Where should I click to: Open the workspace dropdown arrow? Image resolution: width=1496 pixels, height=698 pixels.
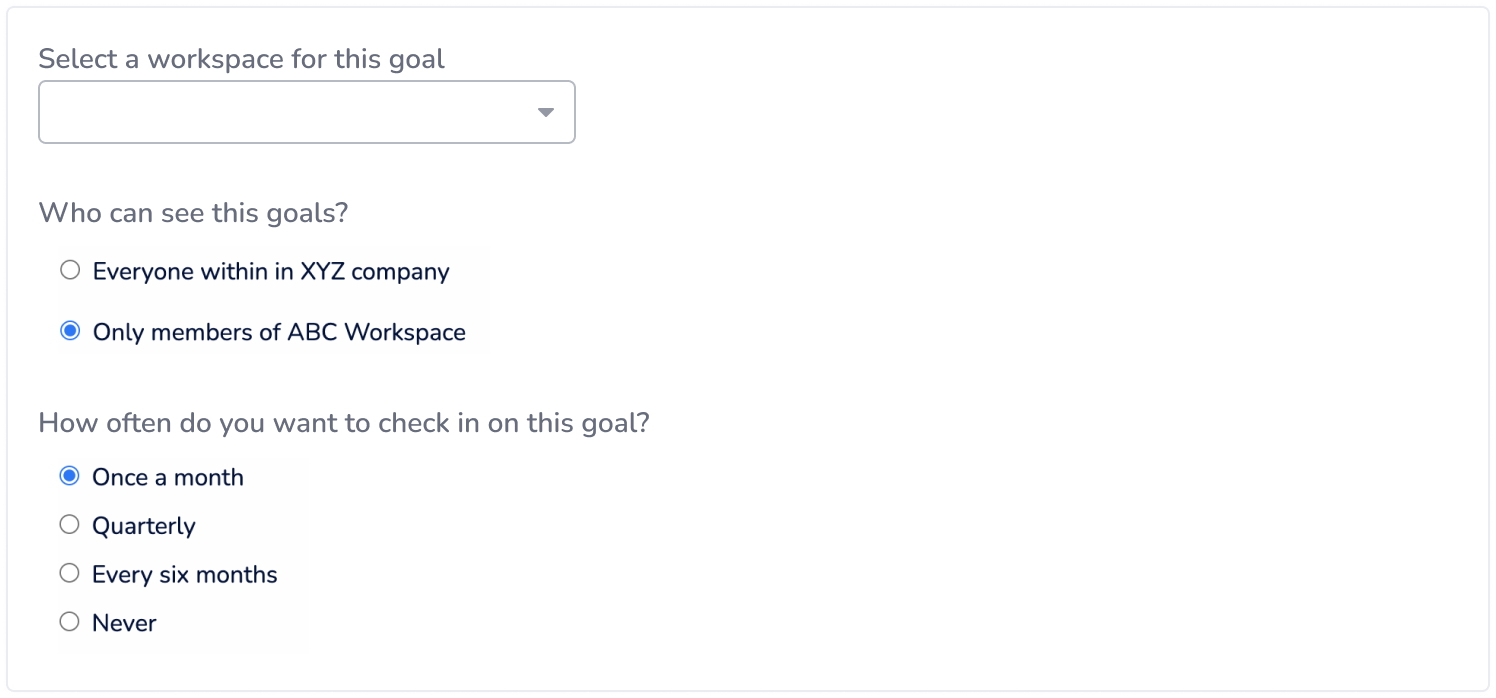[x=545, y=112]
